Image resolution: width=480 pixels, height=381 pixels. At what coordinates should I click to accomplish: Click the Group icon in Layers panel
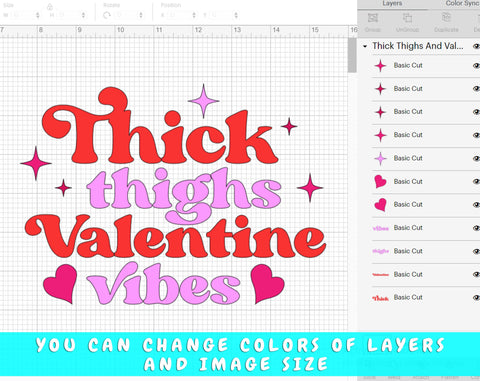[373, 18]
